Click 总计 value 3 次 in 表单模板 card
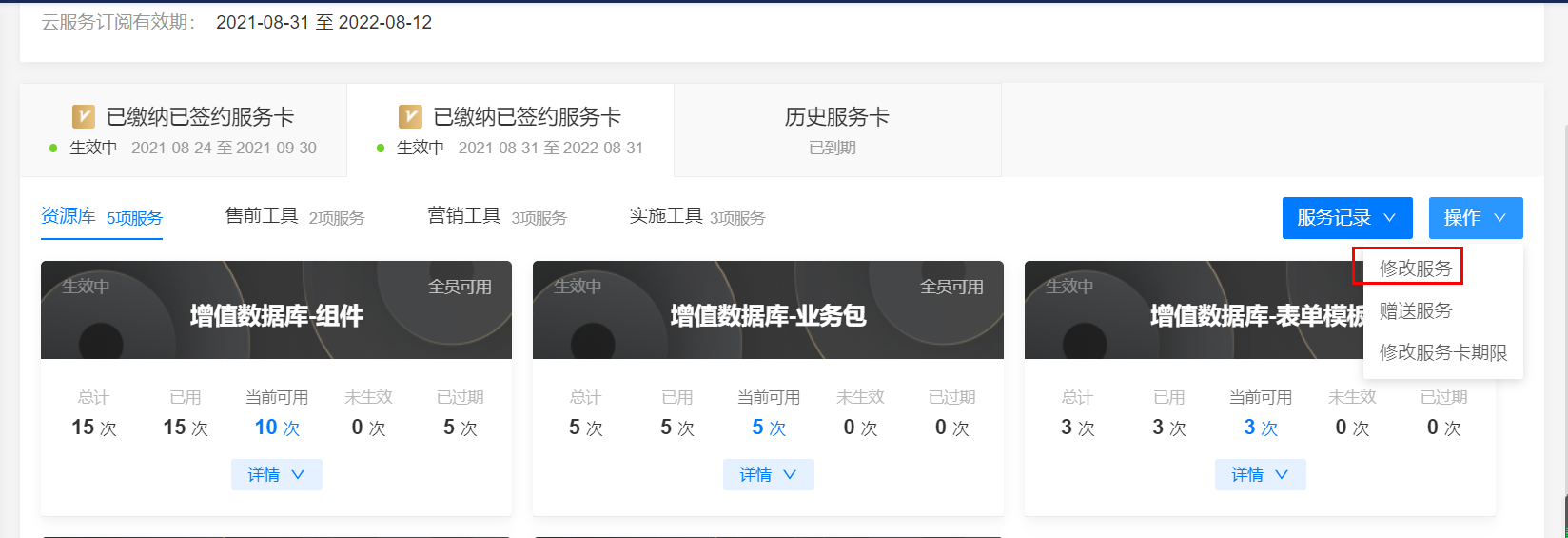 (x=1077, y=428)
